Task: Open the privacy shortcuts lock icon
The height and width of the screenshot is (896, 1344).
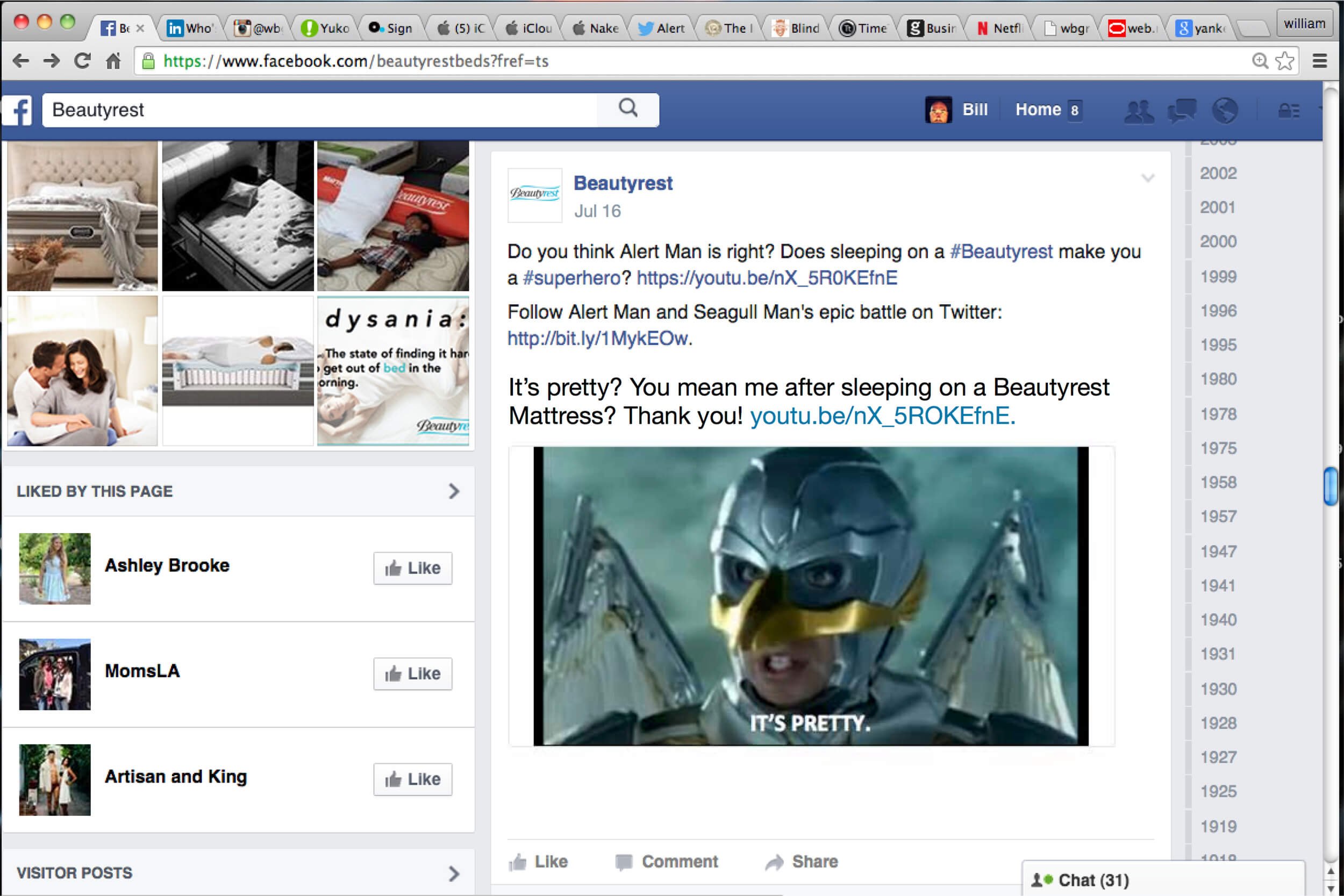Action: point(1289,110)
